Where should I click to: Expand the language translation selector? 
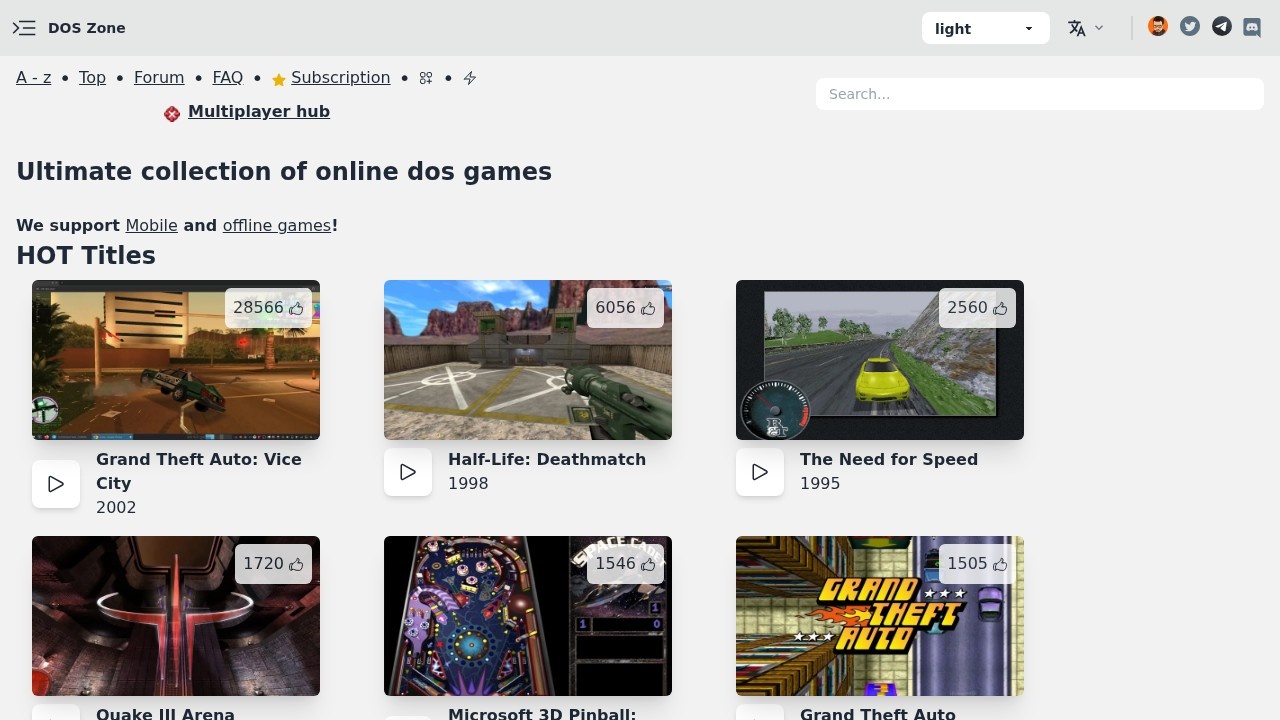coord(1085,28)
